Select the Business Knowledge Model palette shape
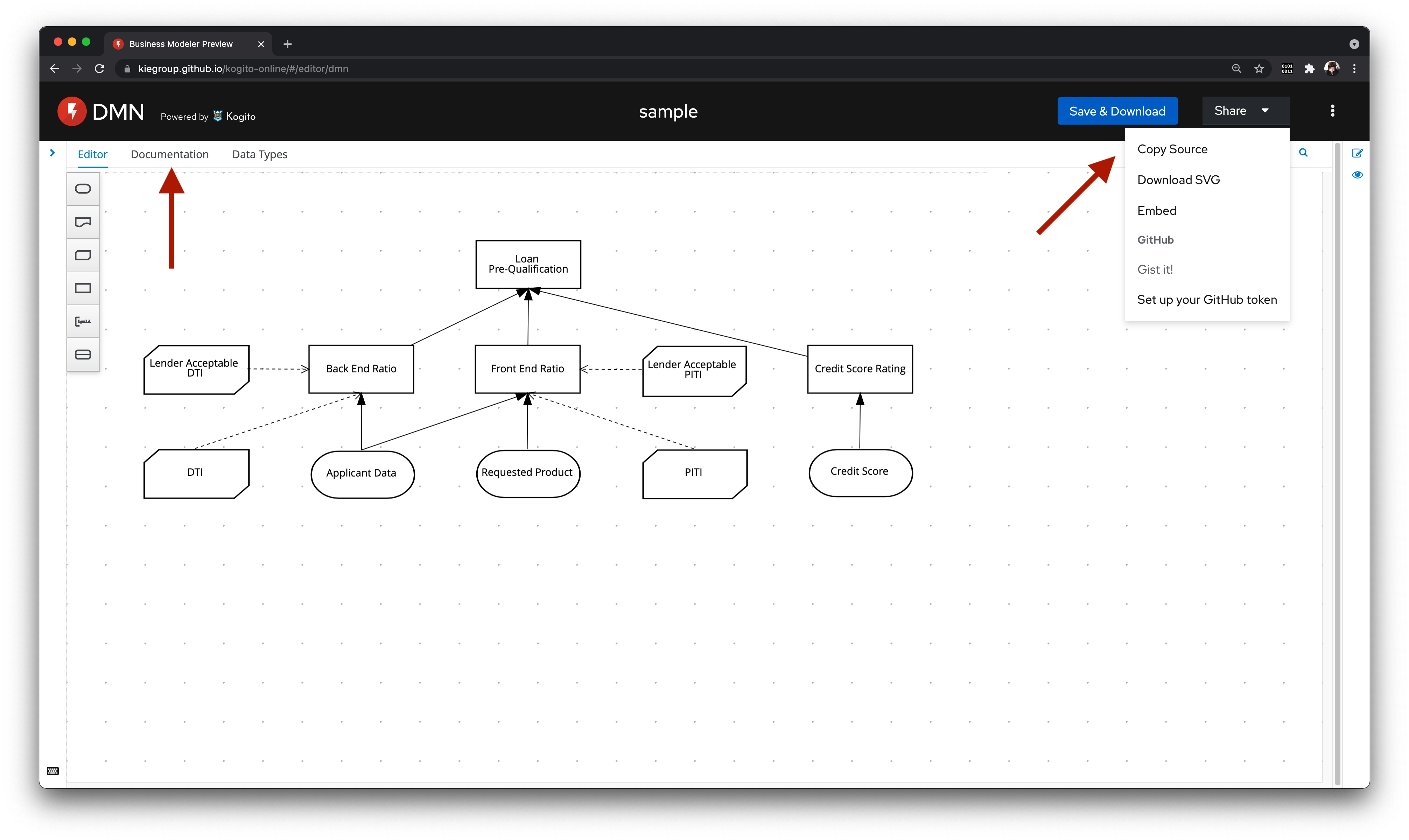 tap(83, 255)
